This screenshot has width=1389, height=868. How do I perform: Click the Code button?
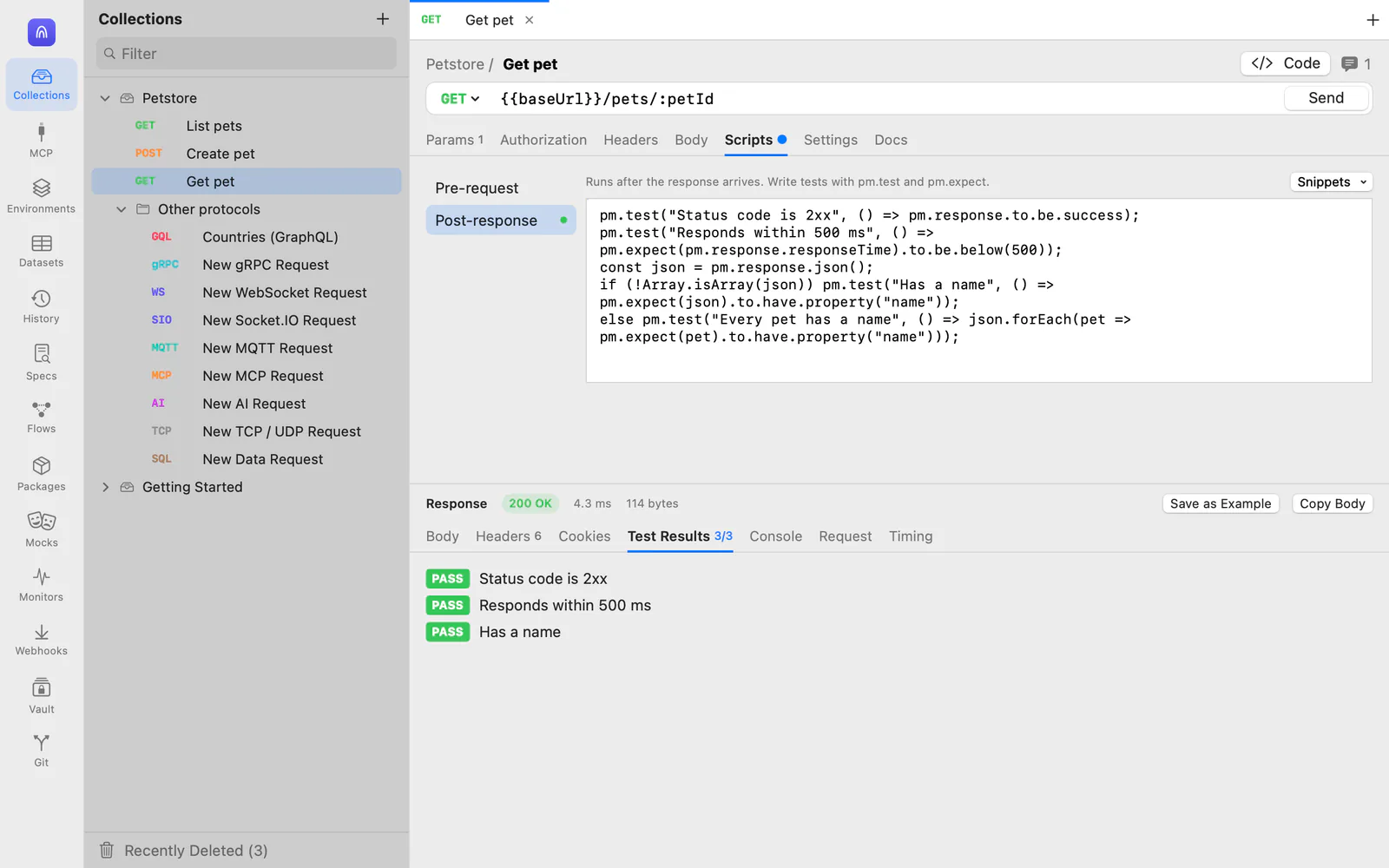coord(1286,63)
